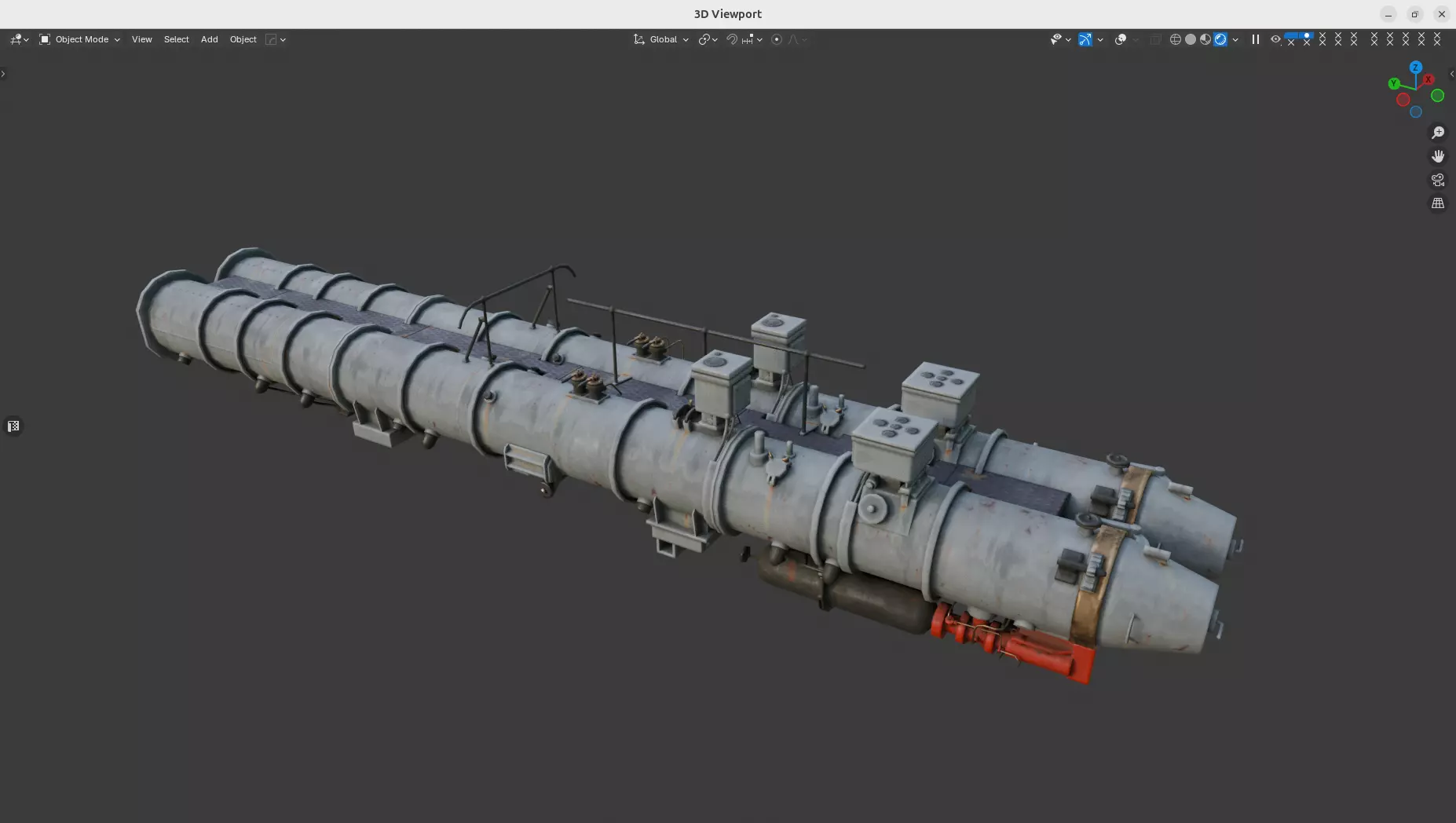This screenshot has width=1456, height=823.
Task: Switch to material preview shading
Action: [x=1205, y=39]
